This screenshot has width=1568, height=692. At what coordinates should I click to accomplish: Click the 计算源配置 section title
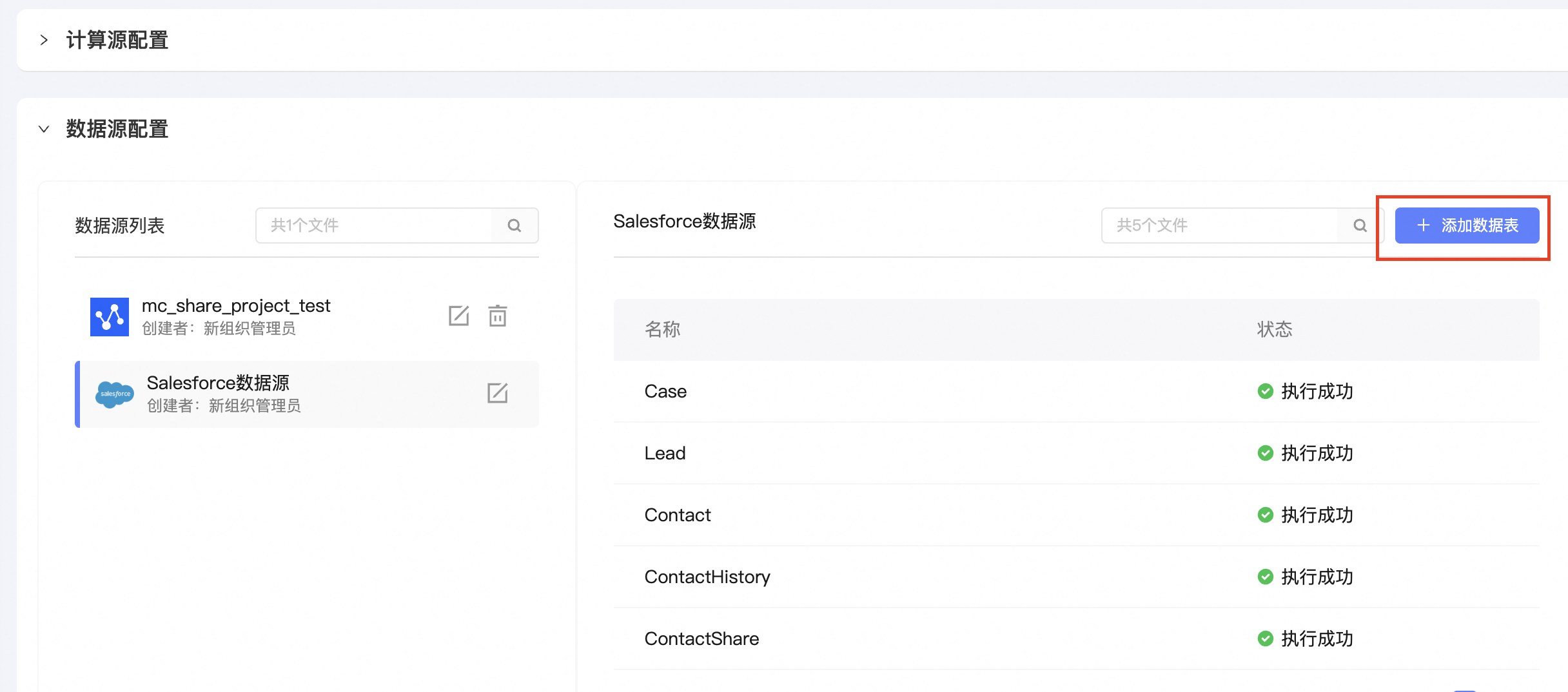(x=117, y=40)
